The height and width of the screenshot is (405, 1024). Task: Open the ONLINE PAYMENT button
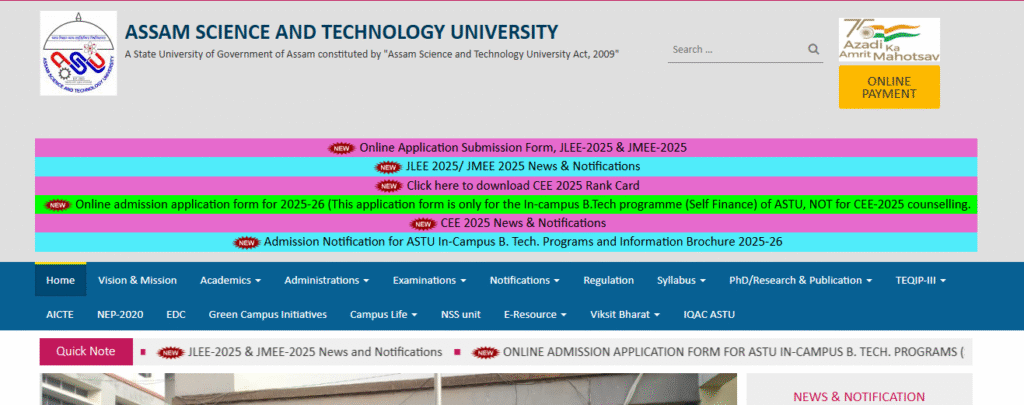pyautogui.click(x=889, y=87)
